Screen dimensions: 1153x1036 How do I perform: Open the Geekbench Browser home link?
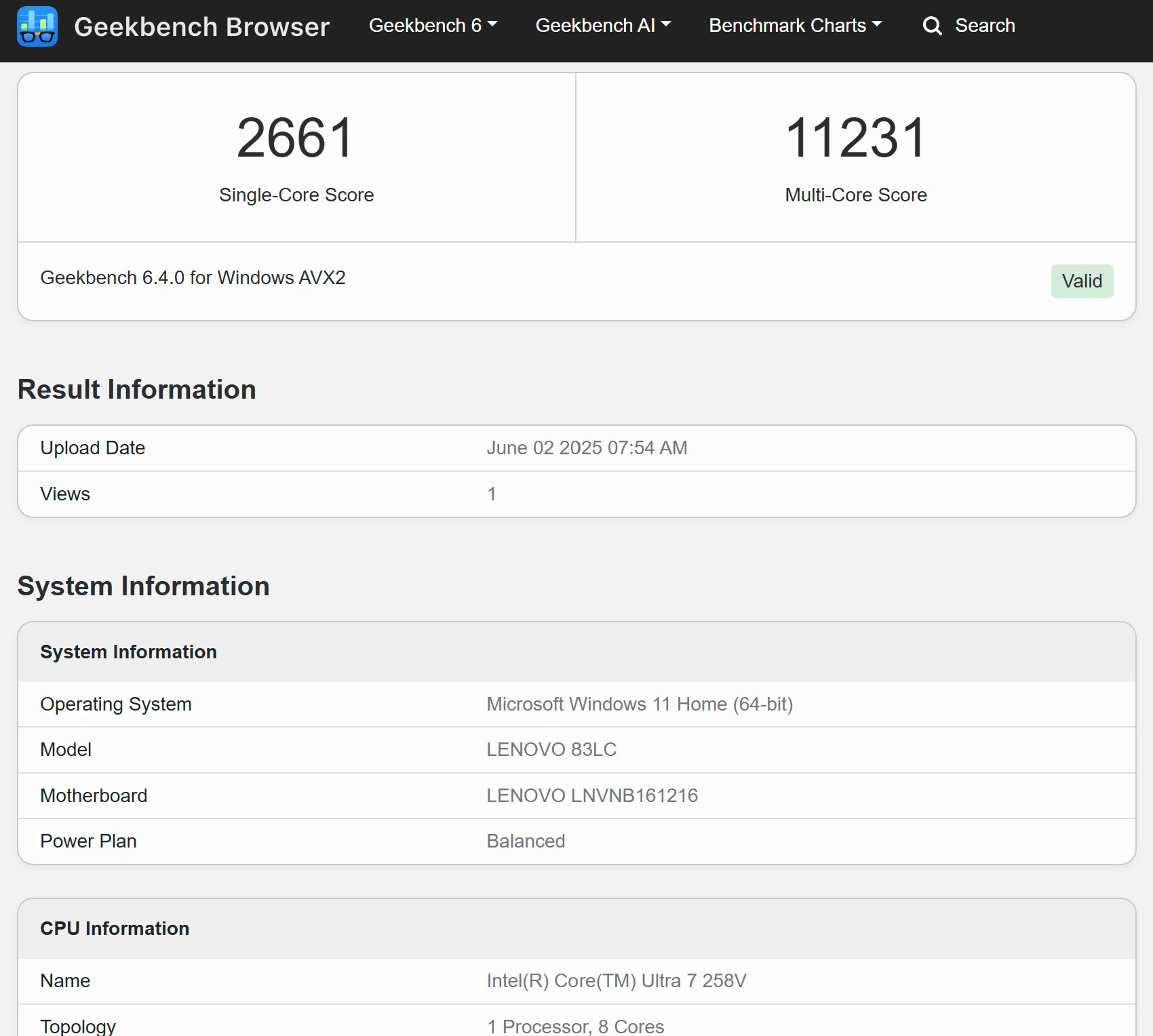201,26
